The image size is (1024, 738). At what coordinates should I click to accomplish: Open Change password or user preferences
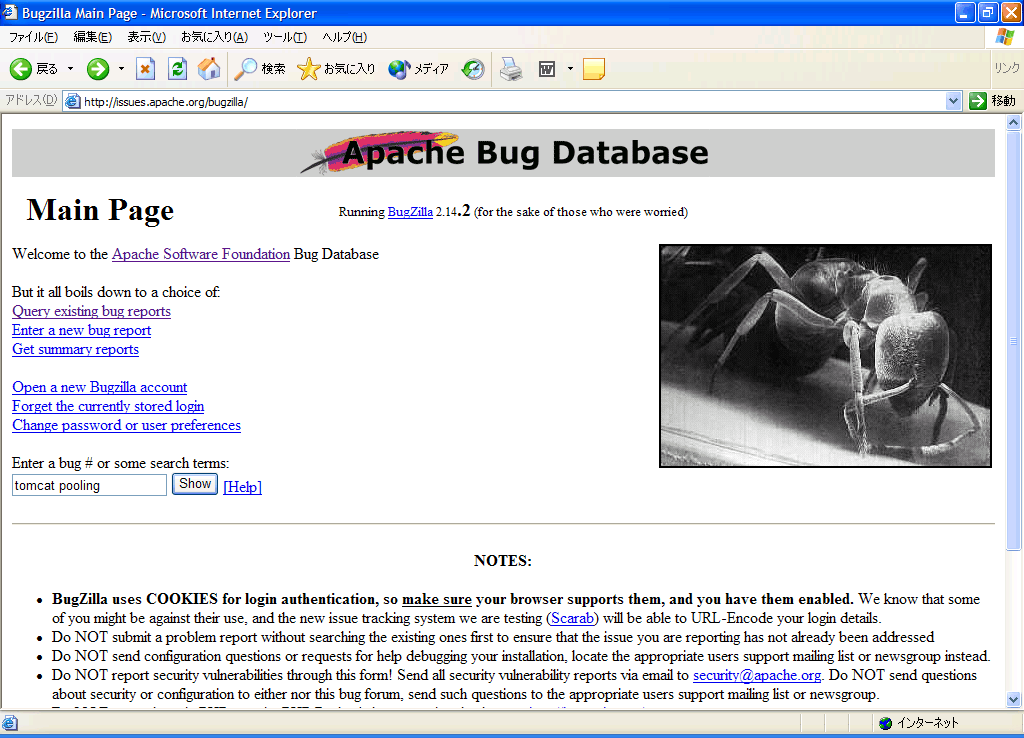click(x=127, y=425)
